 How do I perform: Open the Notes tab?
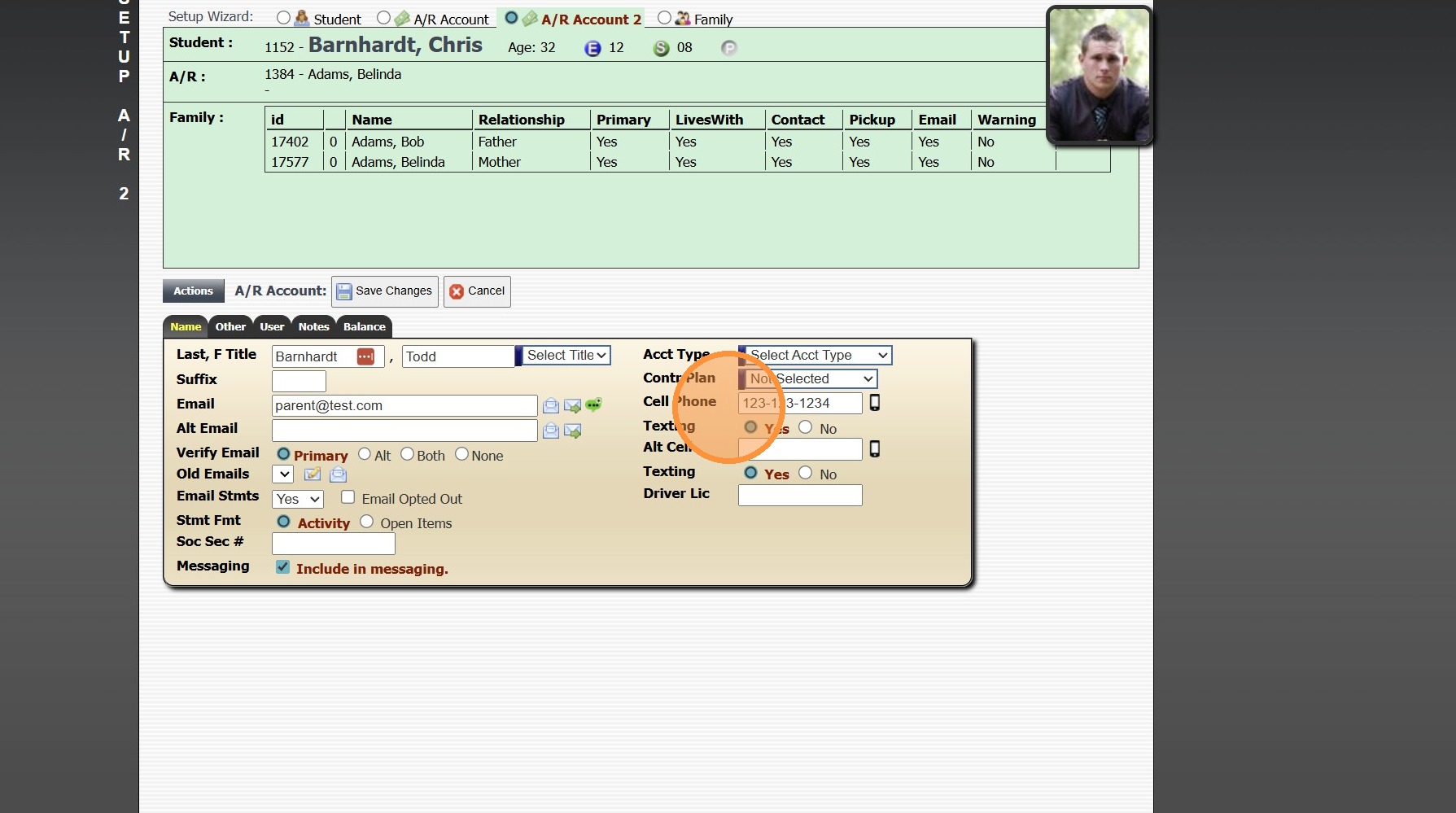tap(313, 327)
